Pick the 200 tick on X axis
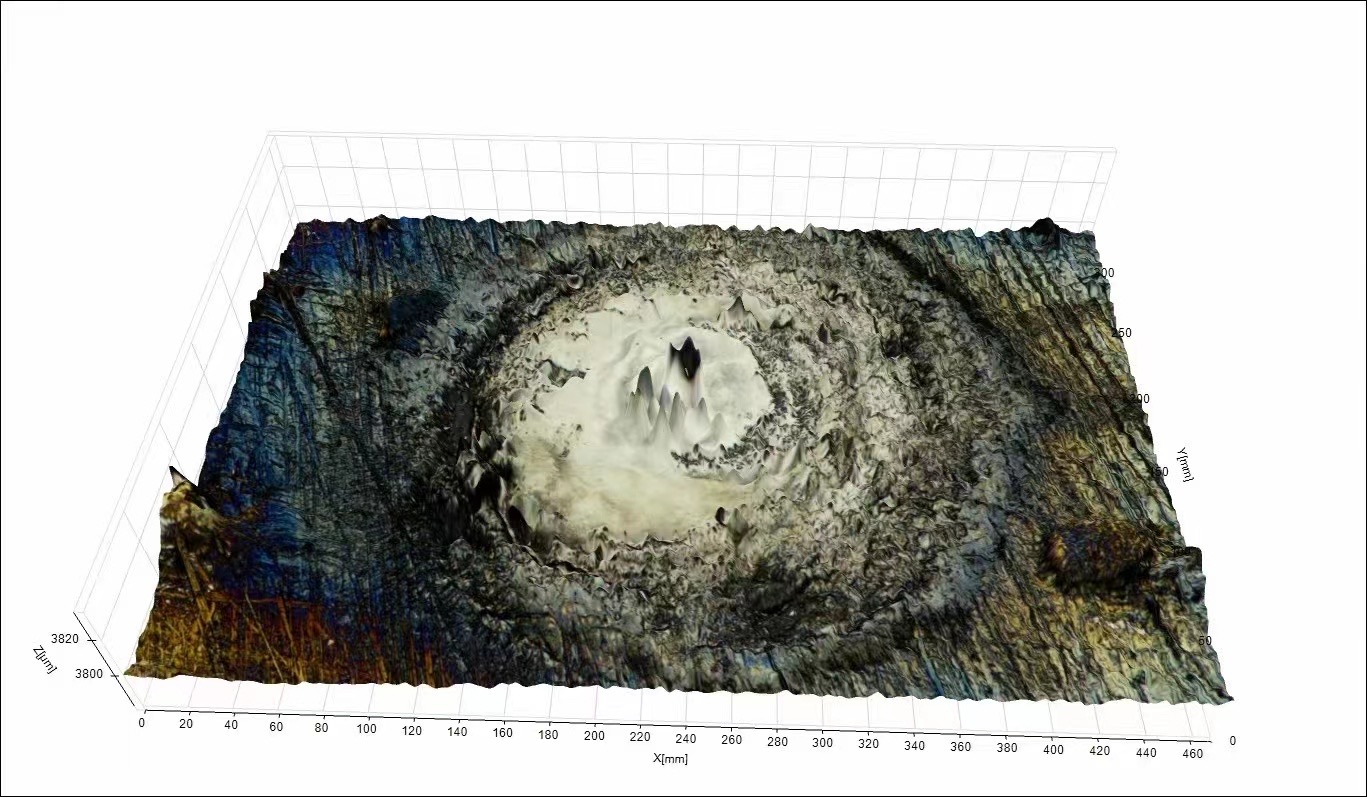The width and height of the screenshot is (1367, 797). (x=595, y=736)
